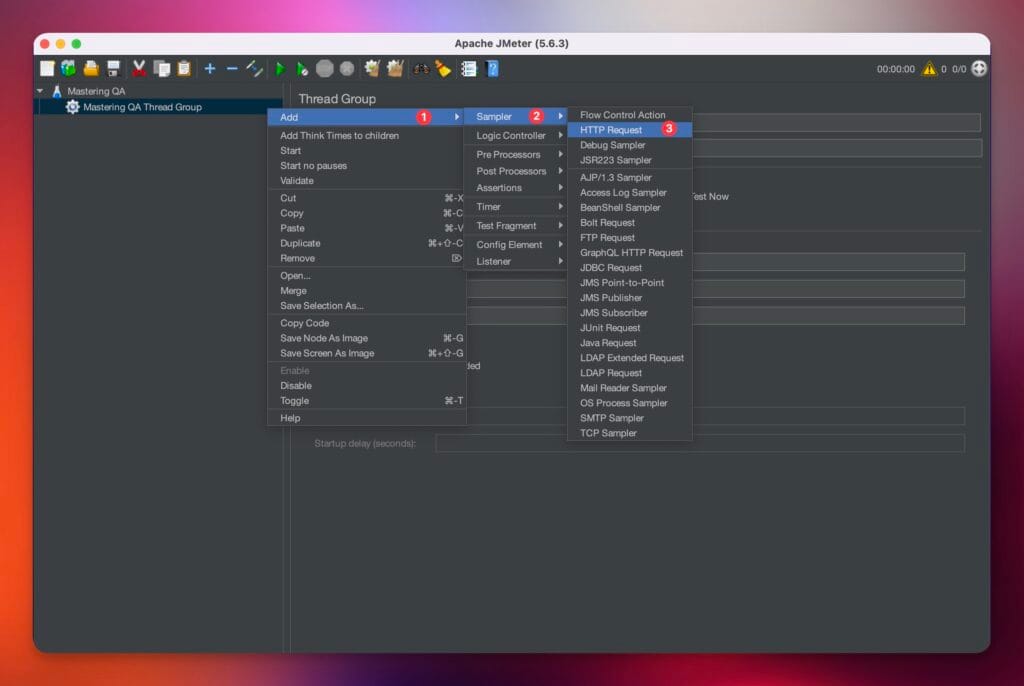Choose Flow Control Action sampler
Screen dimensions: 1024x686
630,114
